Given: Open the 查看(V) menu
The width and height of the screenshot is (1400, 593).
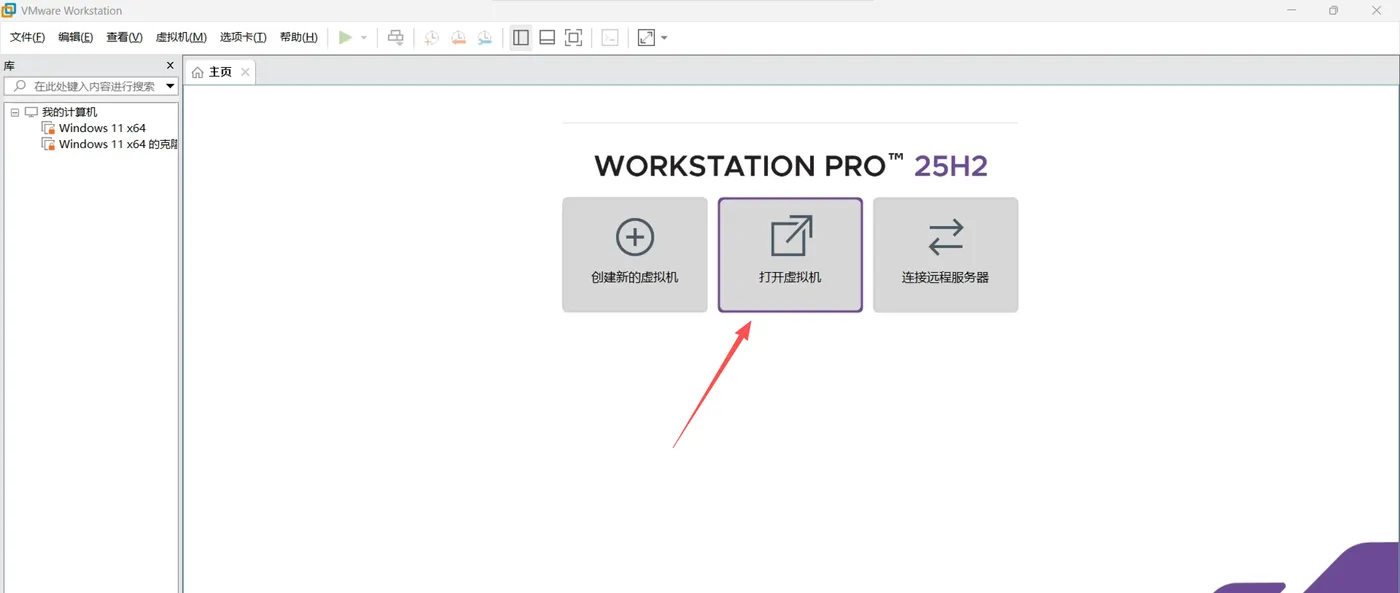Looking at the screenshot, I should click(125, 37).
